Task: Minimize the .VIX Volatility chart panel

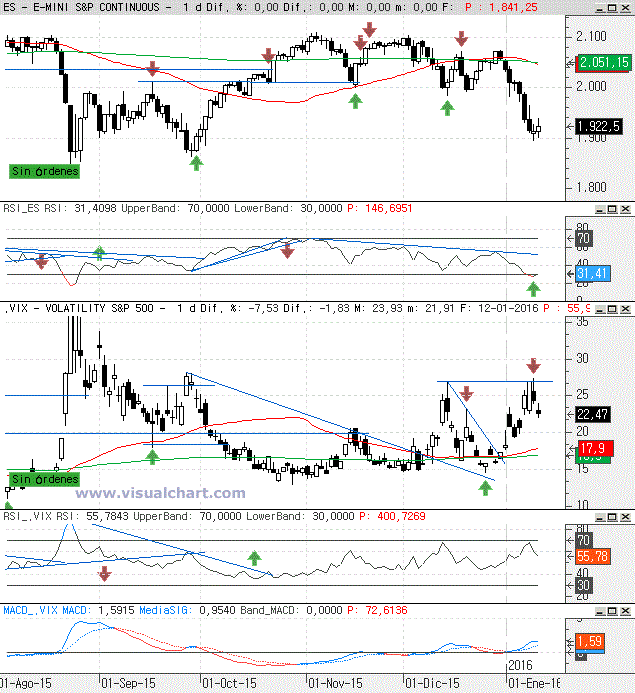Action: 600,309
